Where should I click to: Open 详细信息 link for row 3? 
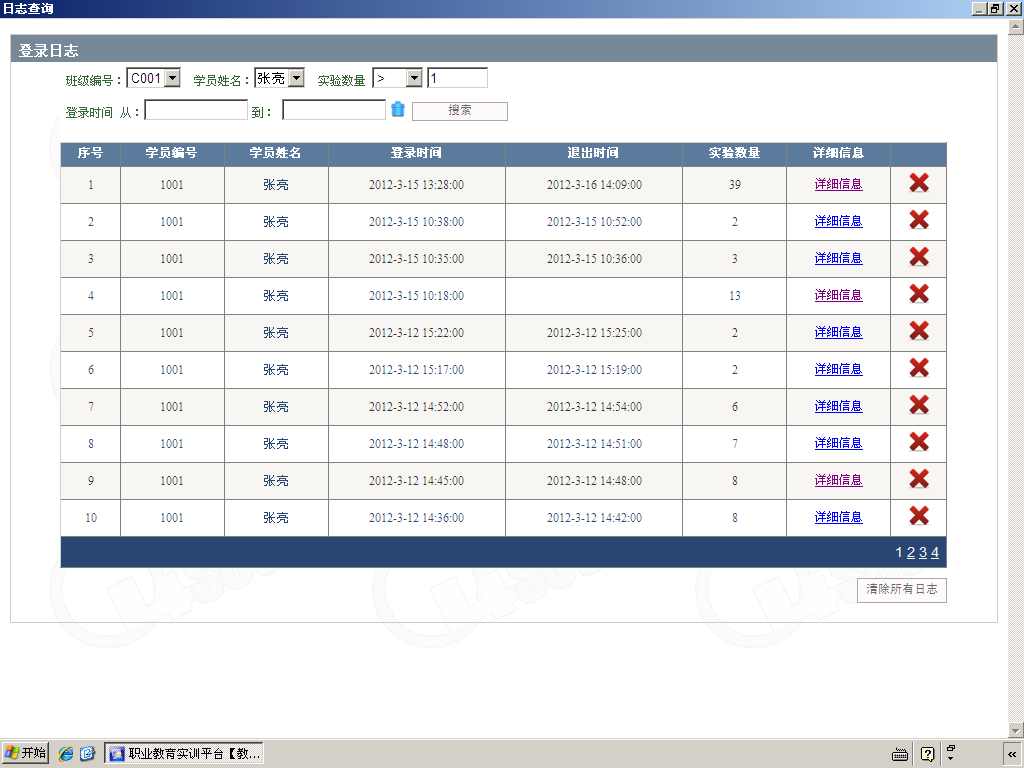839,258
